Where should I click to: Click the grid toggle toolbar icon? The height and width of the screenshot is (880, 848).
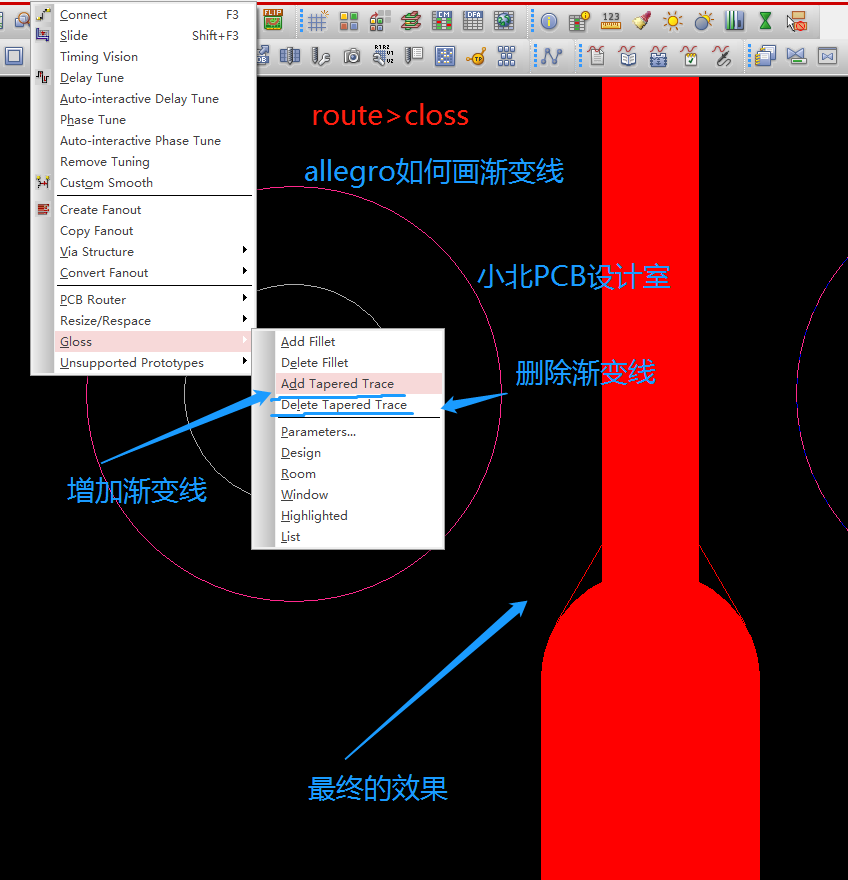317,21
